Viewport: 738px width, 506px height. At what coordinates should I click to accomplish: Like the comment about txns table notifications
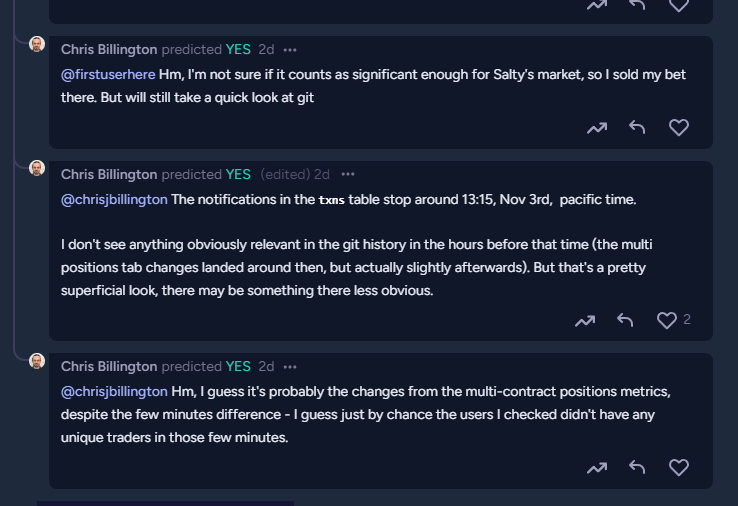coord(666,320)
